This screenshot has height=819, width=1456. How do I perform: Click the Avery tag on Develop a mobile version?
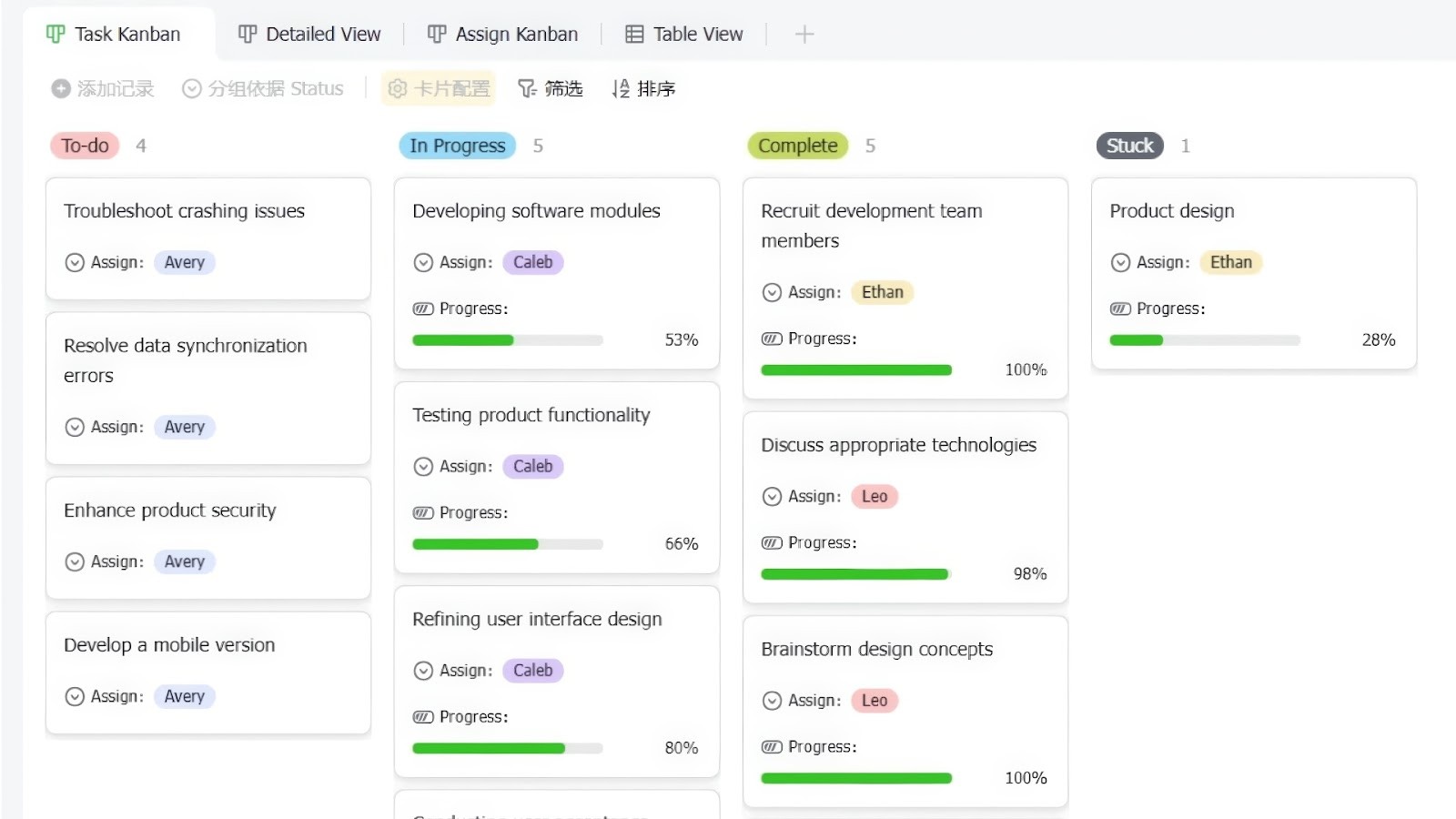184,696
